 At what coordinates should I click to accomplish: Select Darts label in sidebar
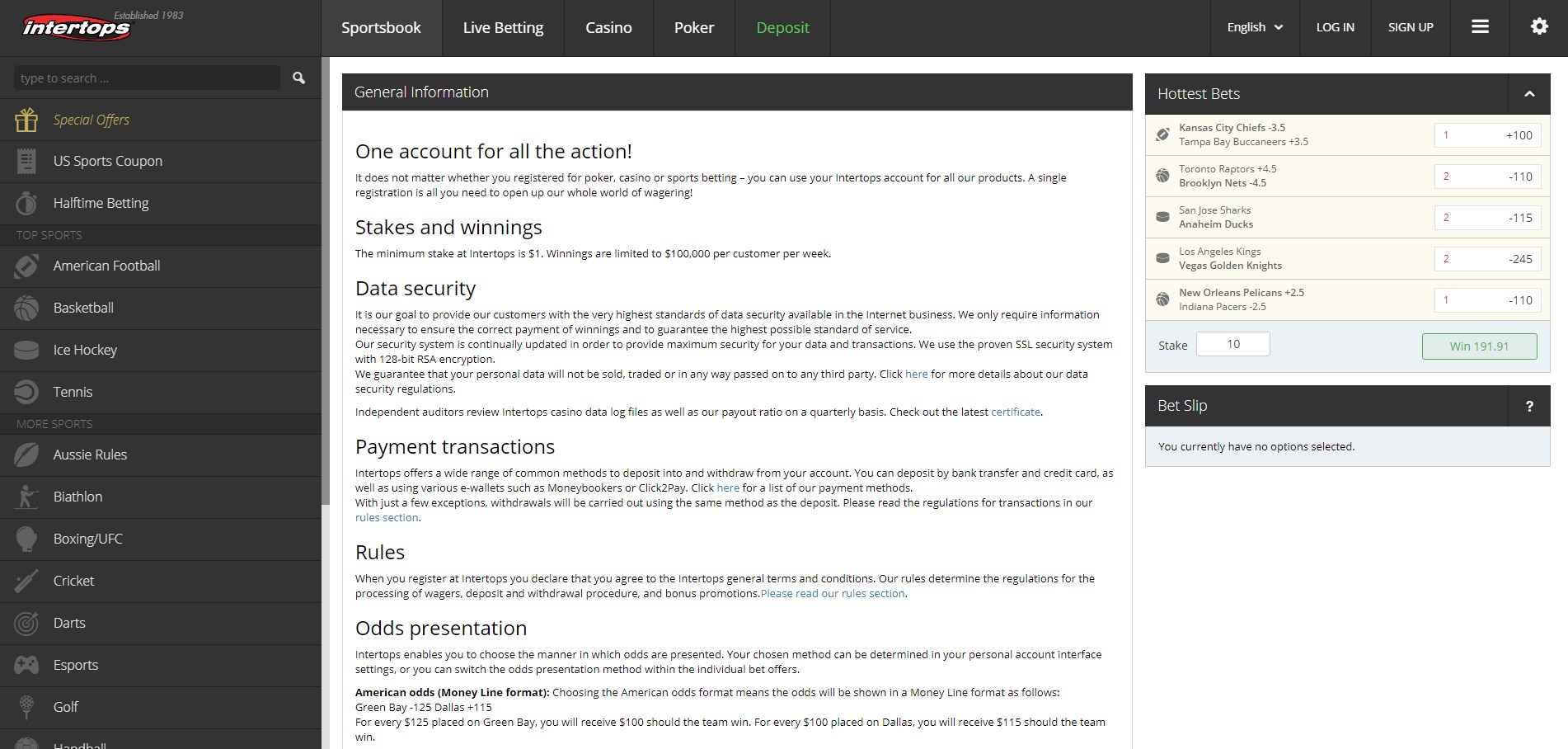pos(69,623)
